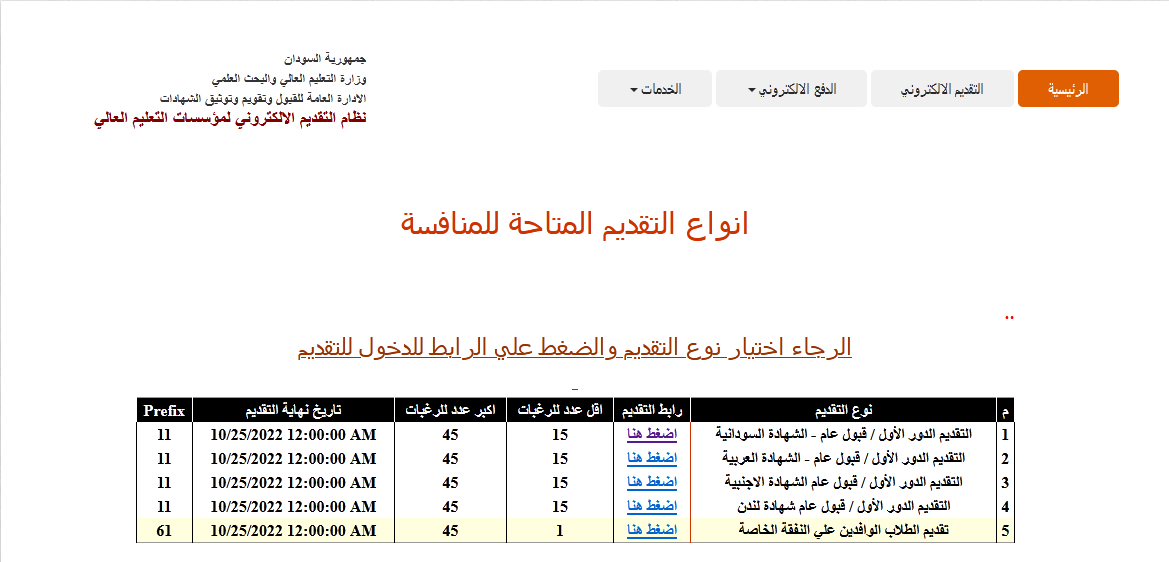Select the اكبر عدد للرغبات column header
The image size is (1169, 562).
coord(450,410)
